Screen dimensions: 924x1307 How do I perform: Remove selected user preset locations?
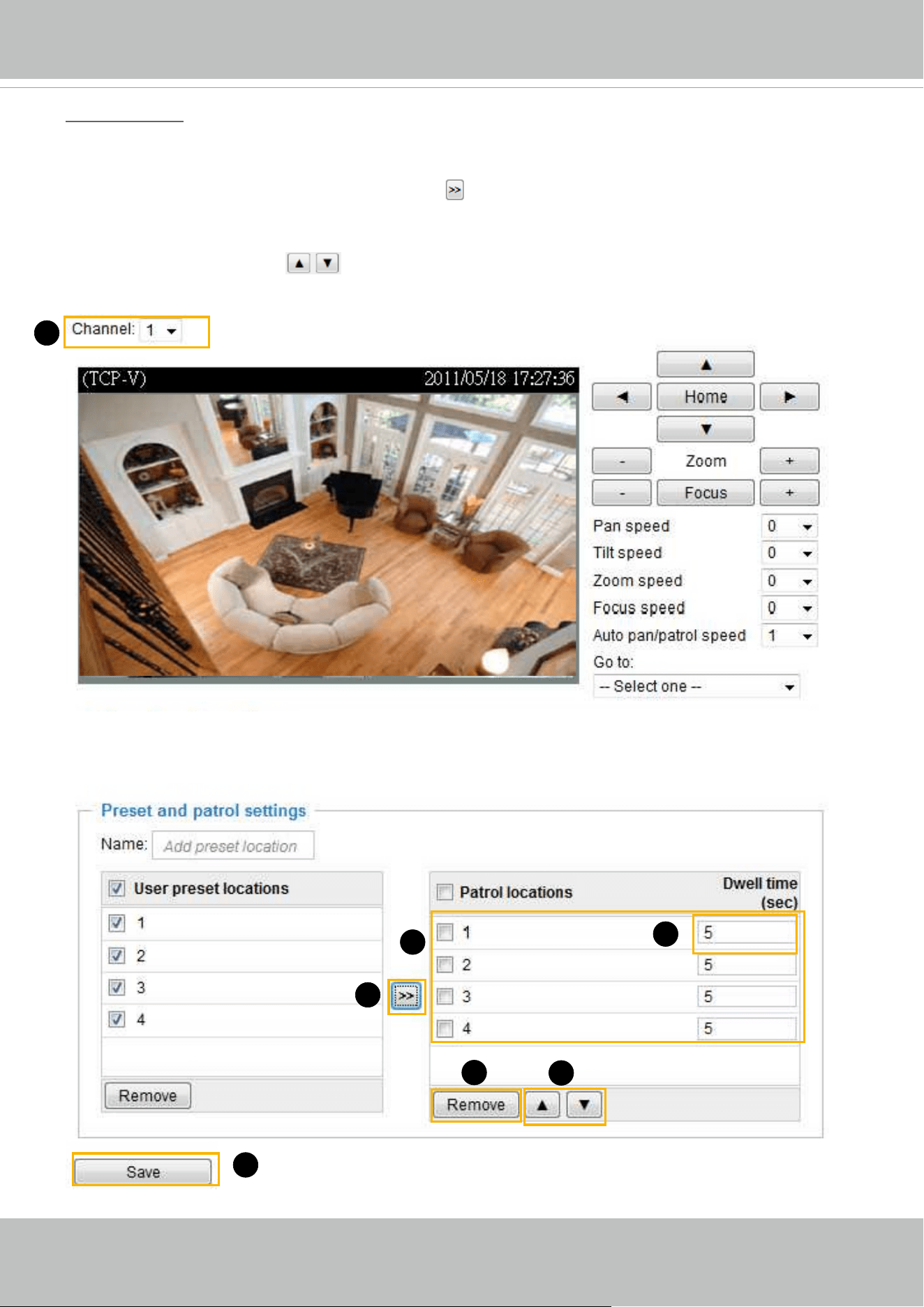point(148,1095)
